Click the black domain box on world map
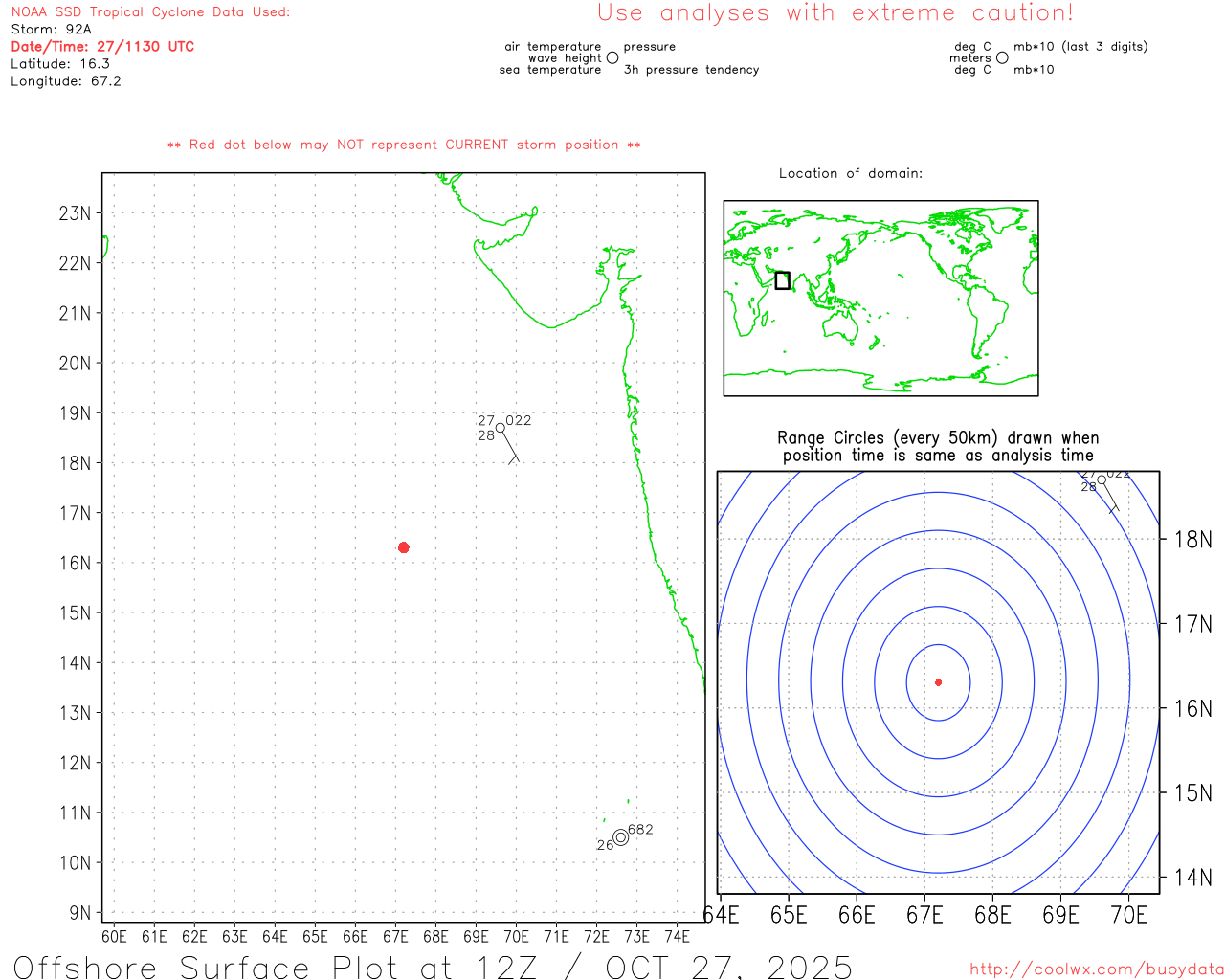 tap(783, 280)
